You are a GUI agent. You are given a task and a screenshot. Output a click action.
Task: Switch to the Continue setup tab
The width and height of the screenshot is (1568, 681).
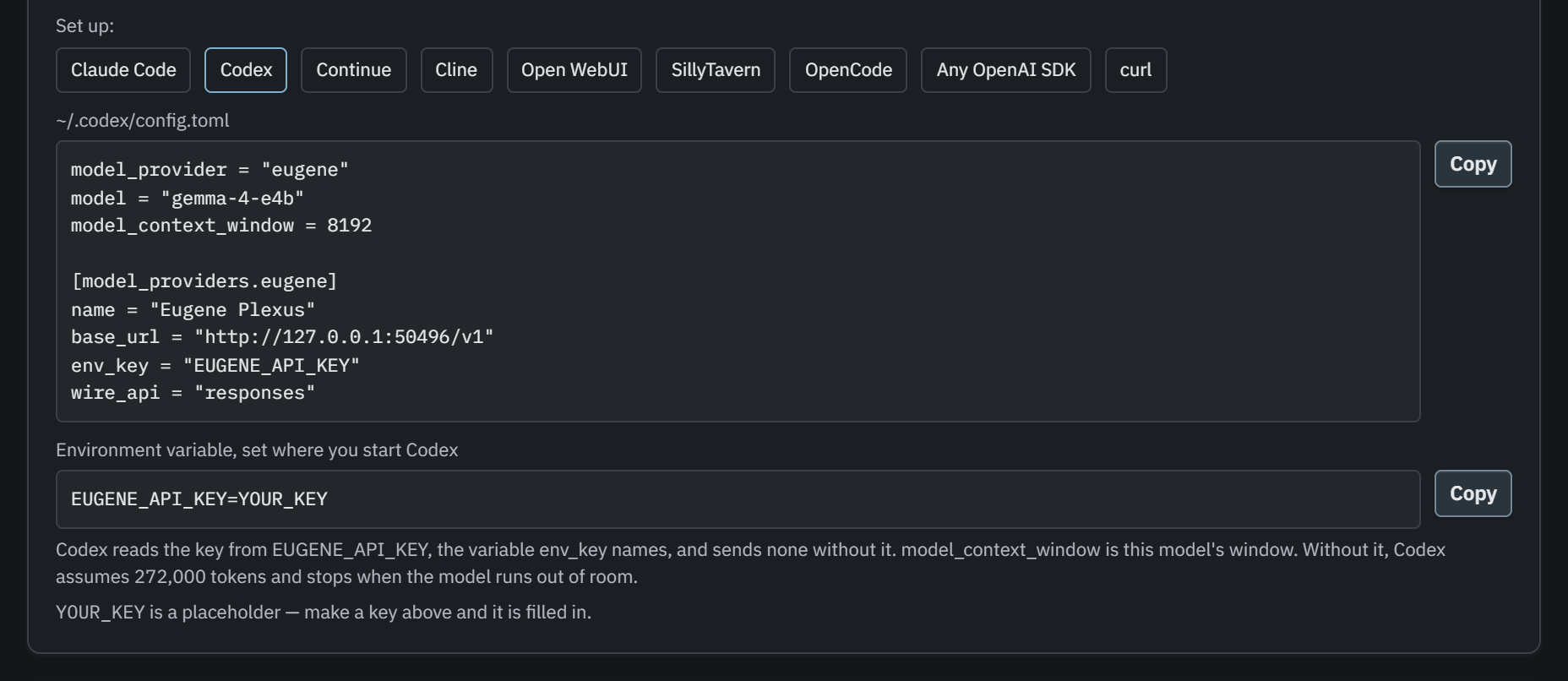[x=353, y=70]
